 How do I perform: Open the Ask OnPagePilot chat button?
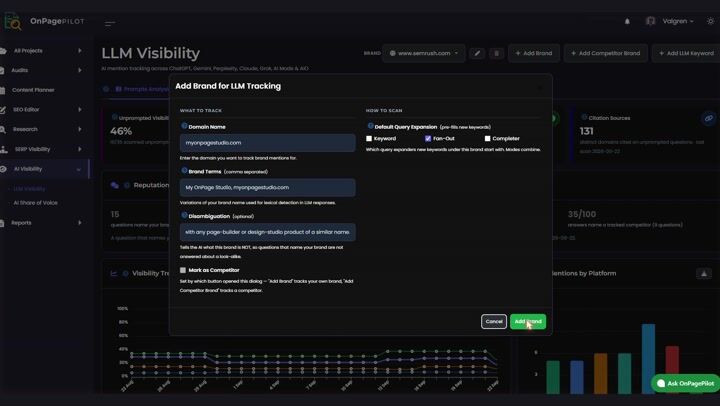tap(686, 383)
